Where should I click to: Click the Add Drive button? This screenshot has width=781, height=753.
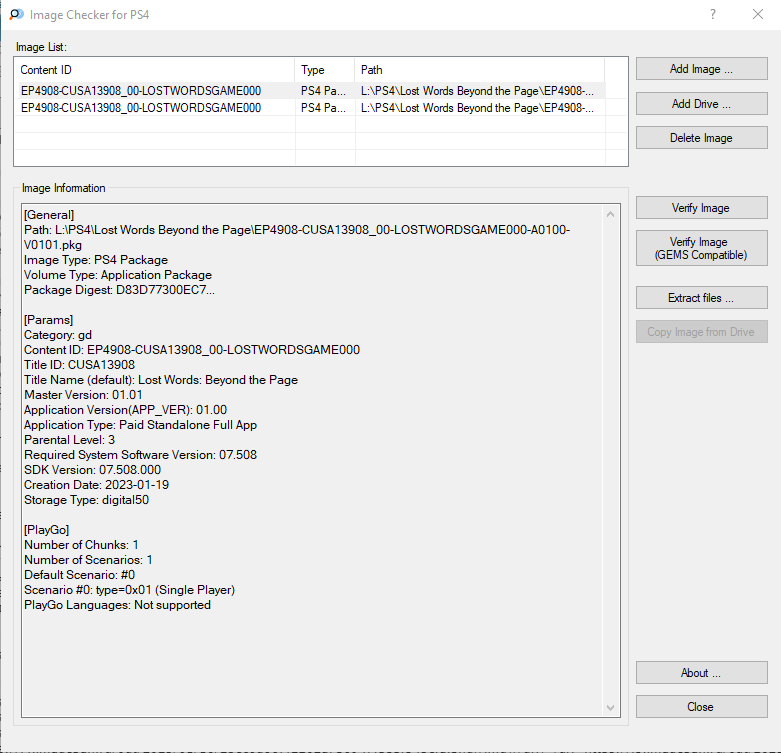701,104
